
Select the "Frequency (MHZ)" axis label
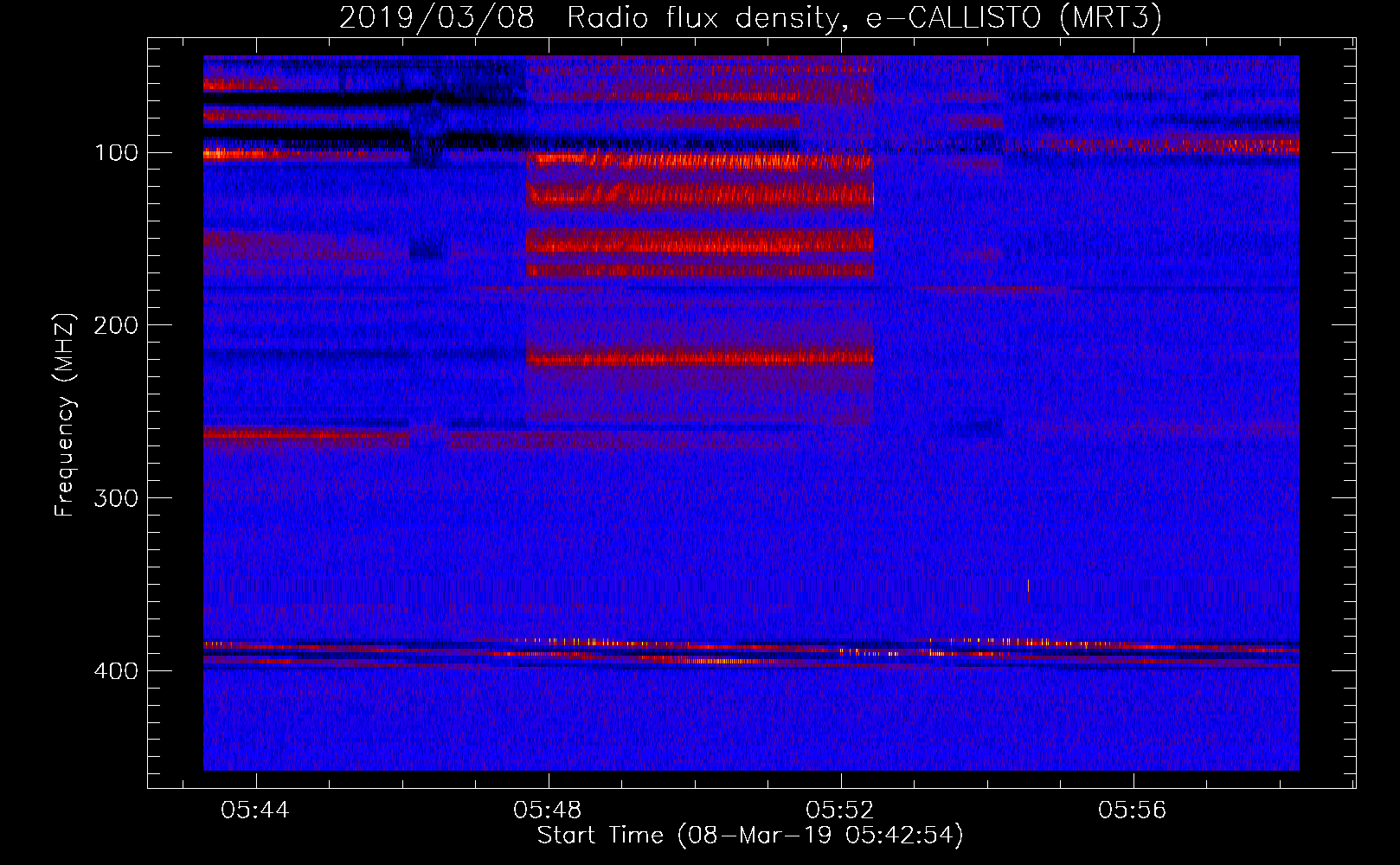pos(65,414)
